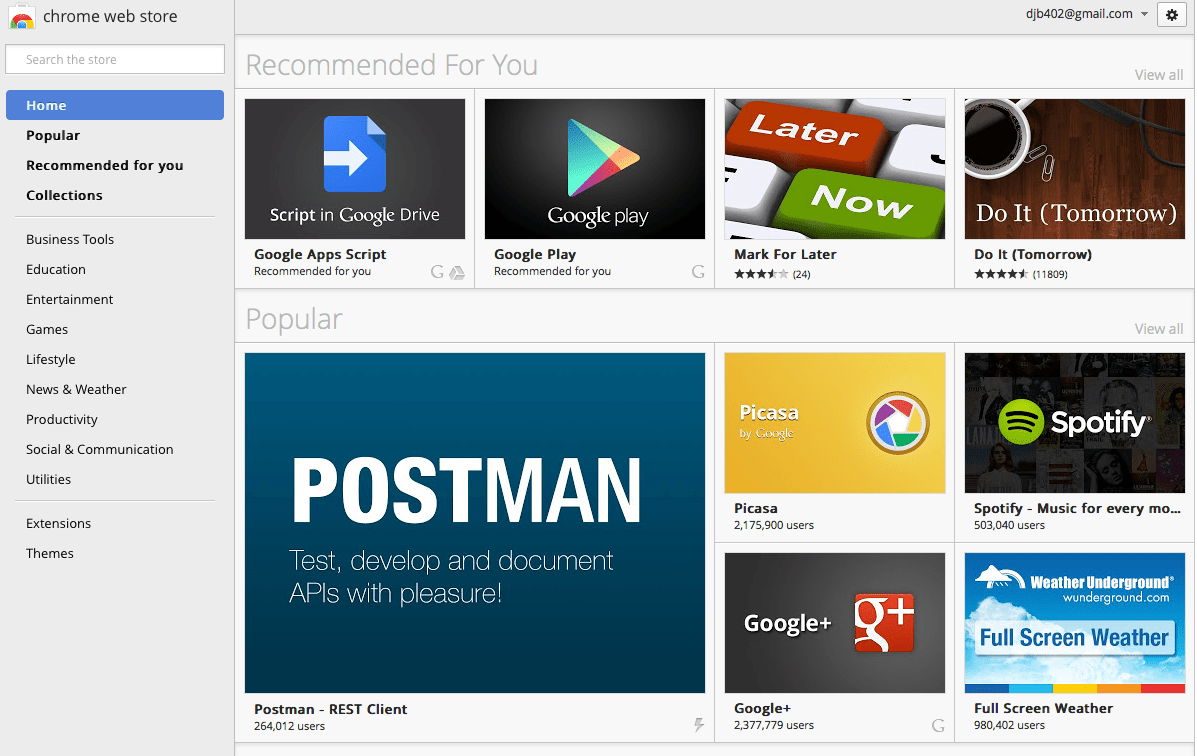Click View all in the Popular section
The image size is (1197, 756).
tap(1158, 328)
